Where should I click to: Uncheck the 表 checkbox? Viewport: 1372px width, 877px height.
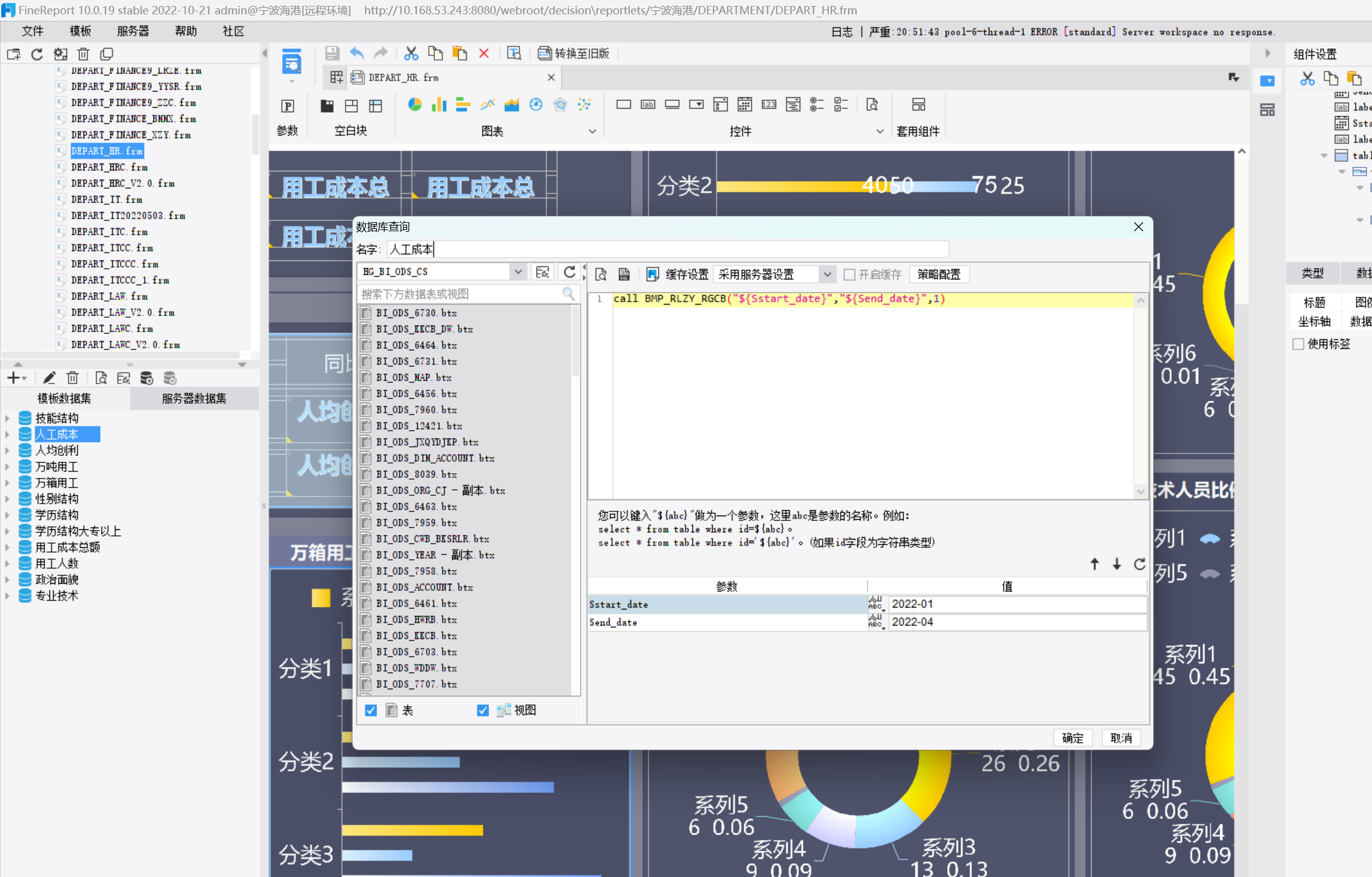point(371,710)
